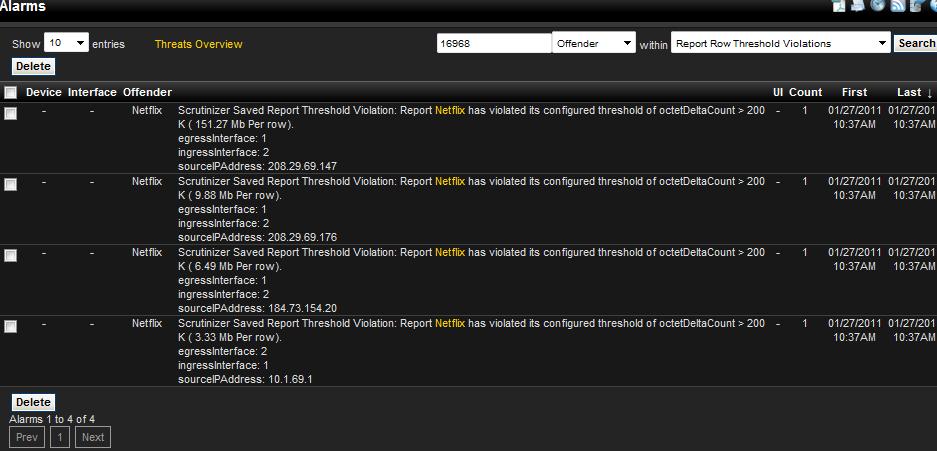The width and height of the screenshot is (937, 451).
Task: Click the Search button
Action: pyautogui.click(x=916, y=43)
